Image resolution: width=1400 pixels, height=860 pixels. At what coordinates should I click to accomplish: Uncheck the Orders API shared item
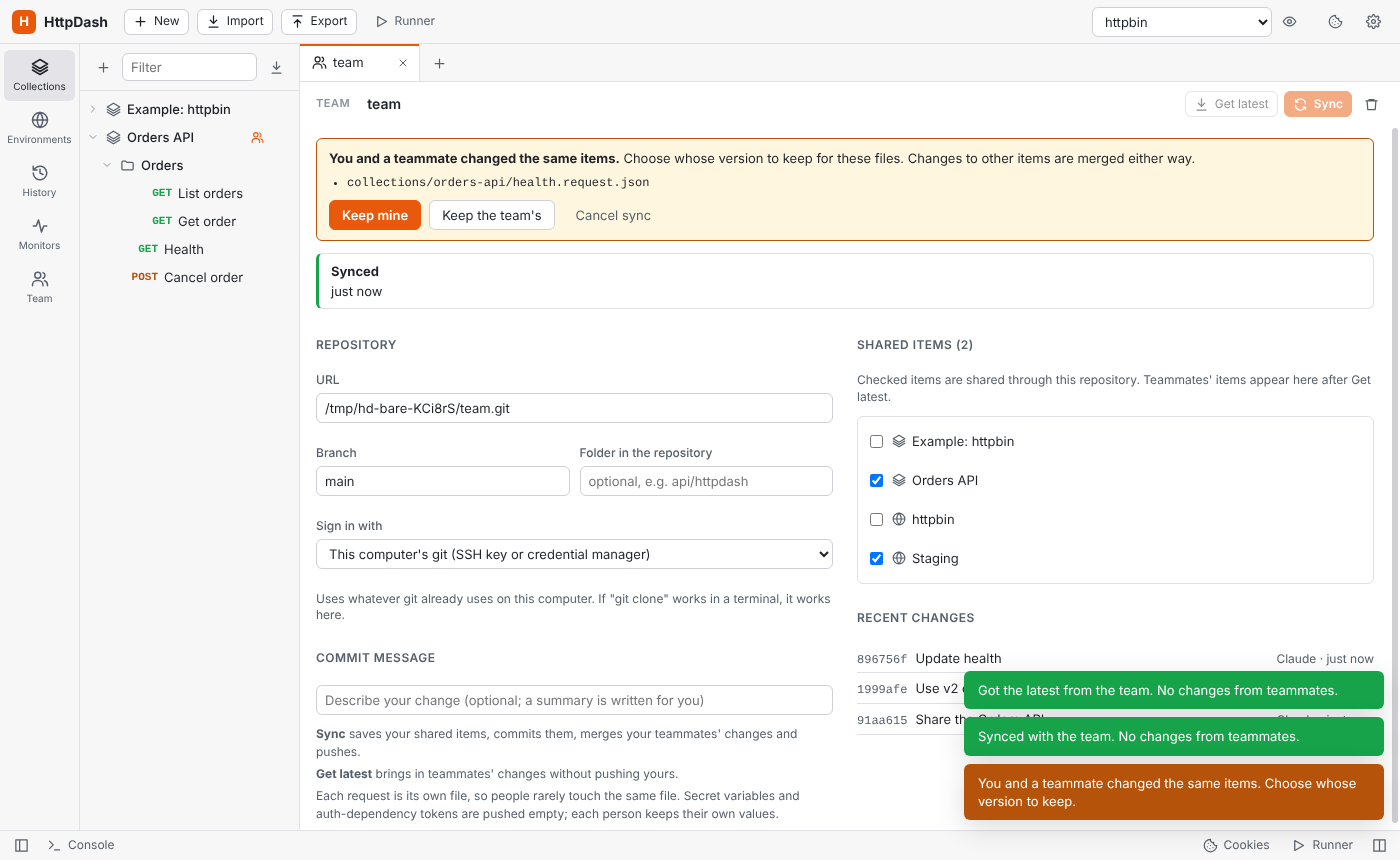(x=877, y=480)
